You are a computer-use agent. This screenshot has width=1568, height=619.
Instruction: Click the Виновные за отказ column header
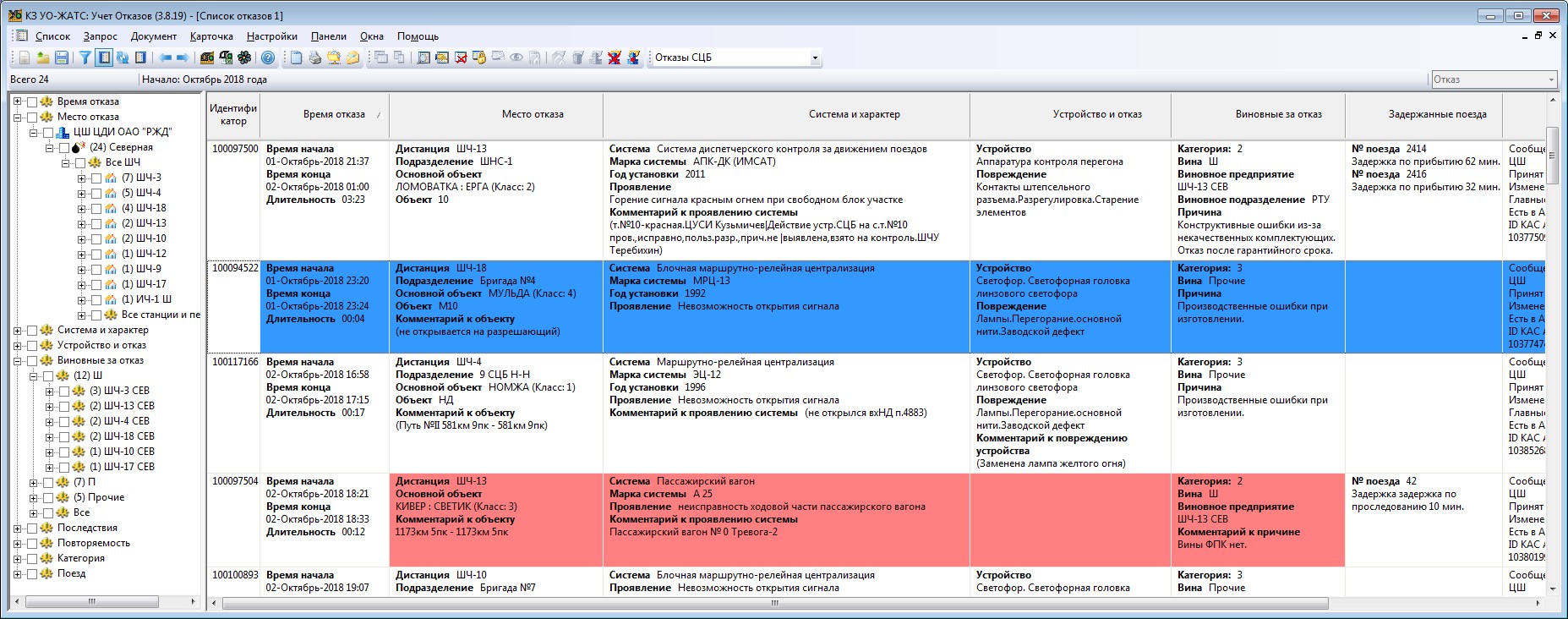point(1258,114)
